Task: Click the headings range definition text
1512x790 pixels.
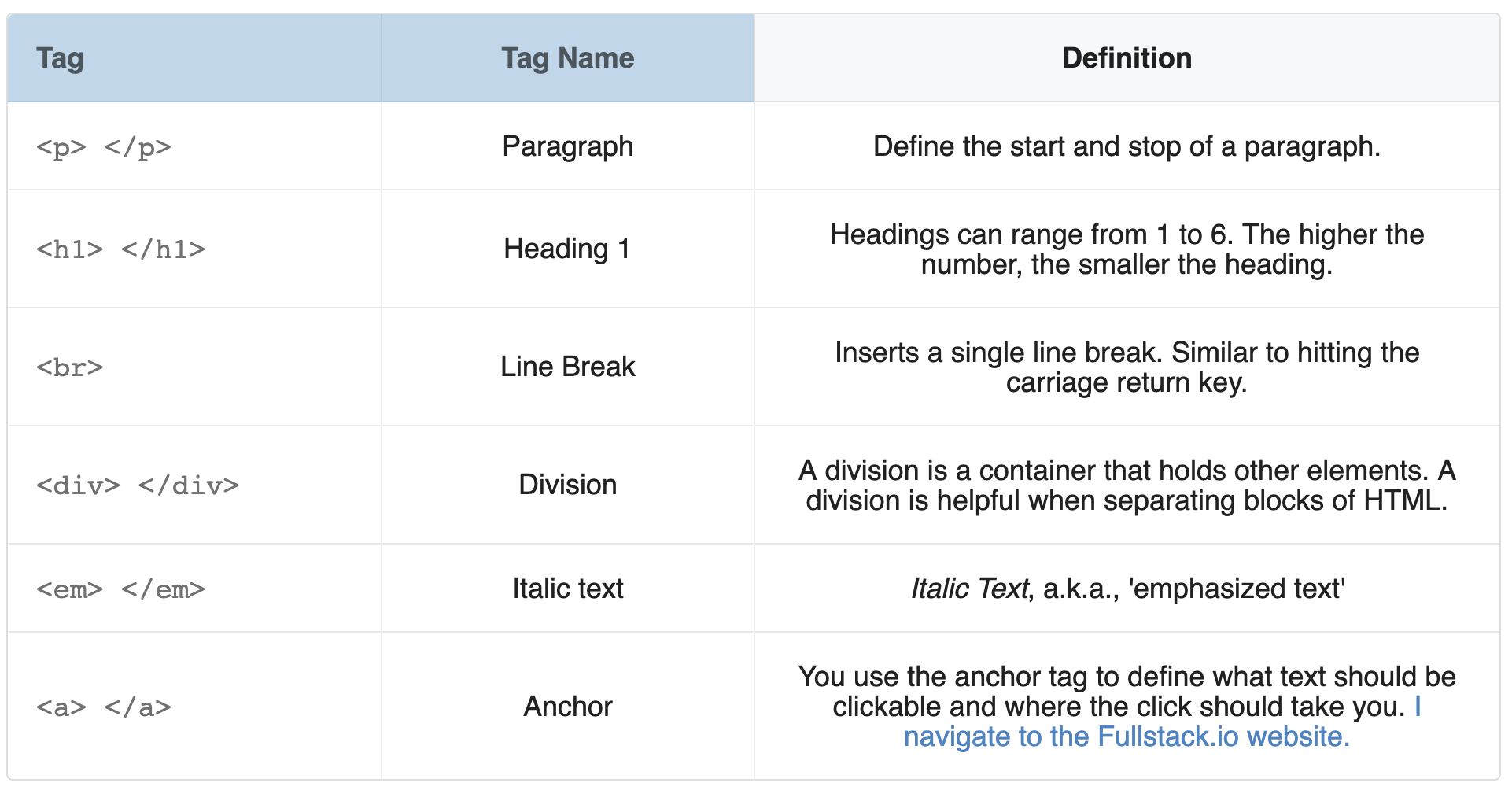Action: 1127,249
